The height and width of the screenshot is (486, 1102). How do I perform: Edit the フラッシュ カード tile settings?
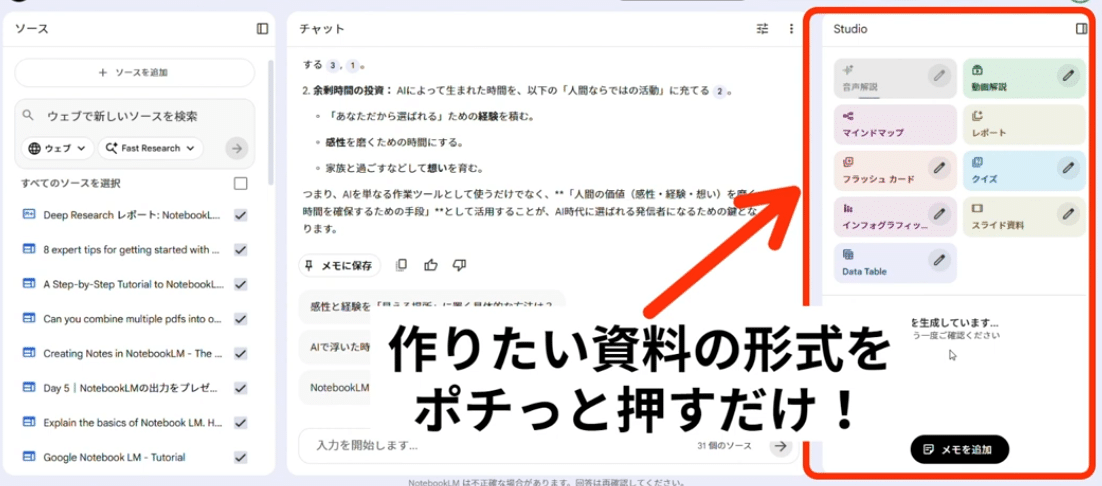pyautogui.click(x=938, y=167)
